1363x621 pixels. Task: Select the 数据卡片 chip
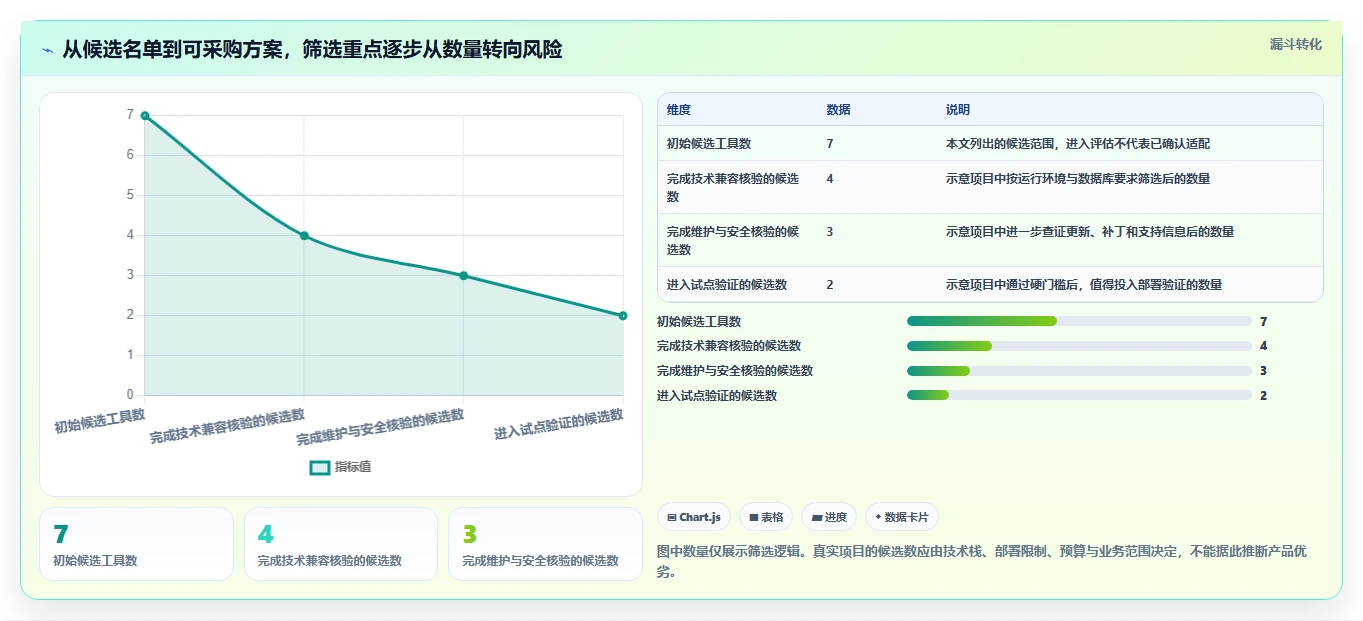[x=901, y=517]
